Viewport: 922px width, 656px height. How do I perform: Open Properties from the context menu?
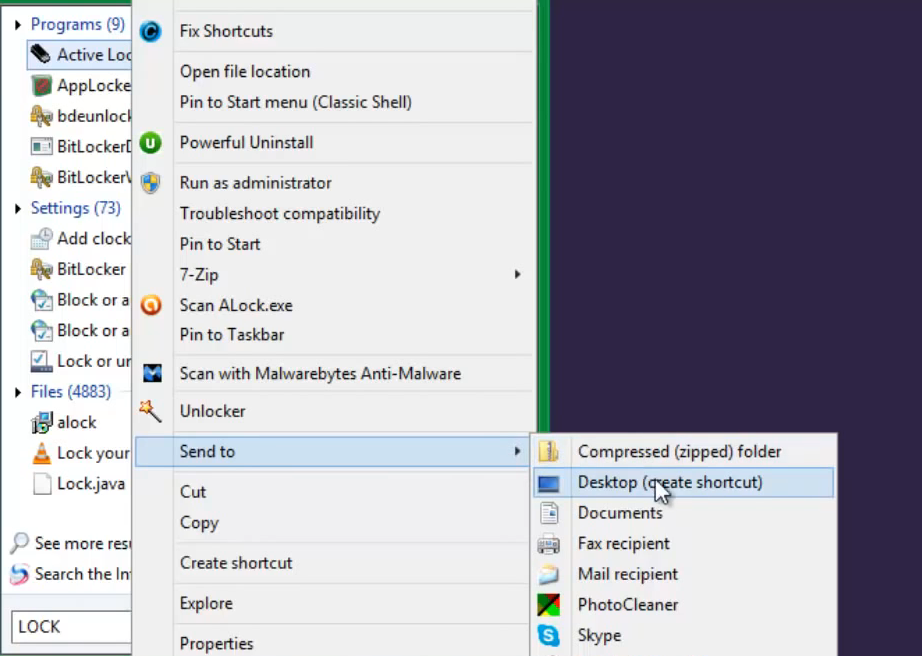[x=216, y=644]
